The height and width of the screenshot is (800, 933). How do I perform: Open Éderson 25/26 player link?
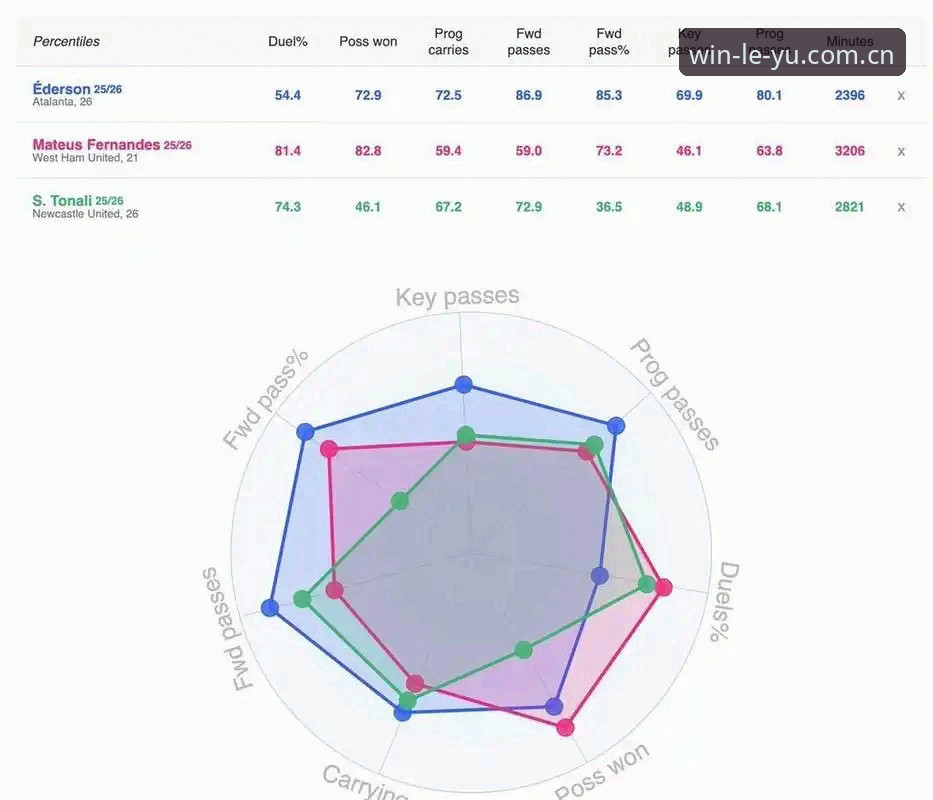tap(77, 89)
